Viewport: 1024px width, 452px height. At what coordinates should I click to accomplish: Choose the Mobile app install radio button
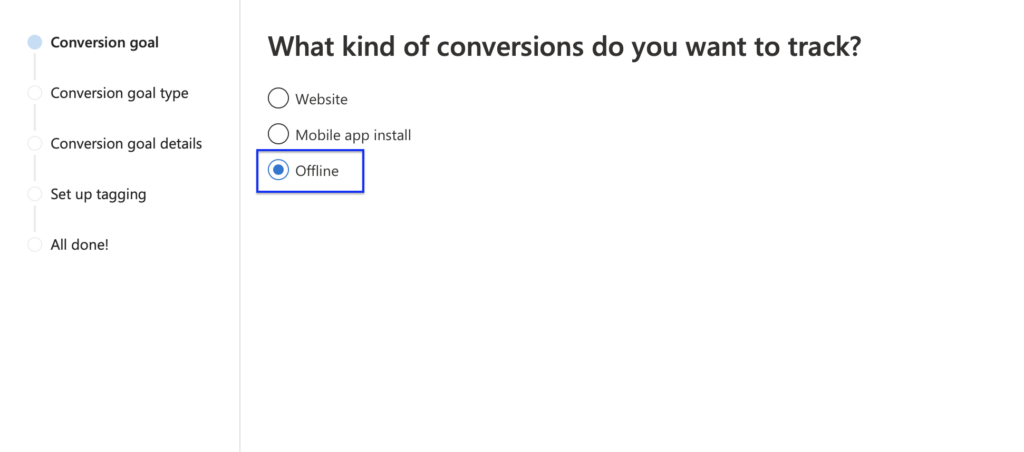coord(278,134)
